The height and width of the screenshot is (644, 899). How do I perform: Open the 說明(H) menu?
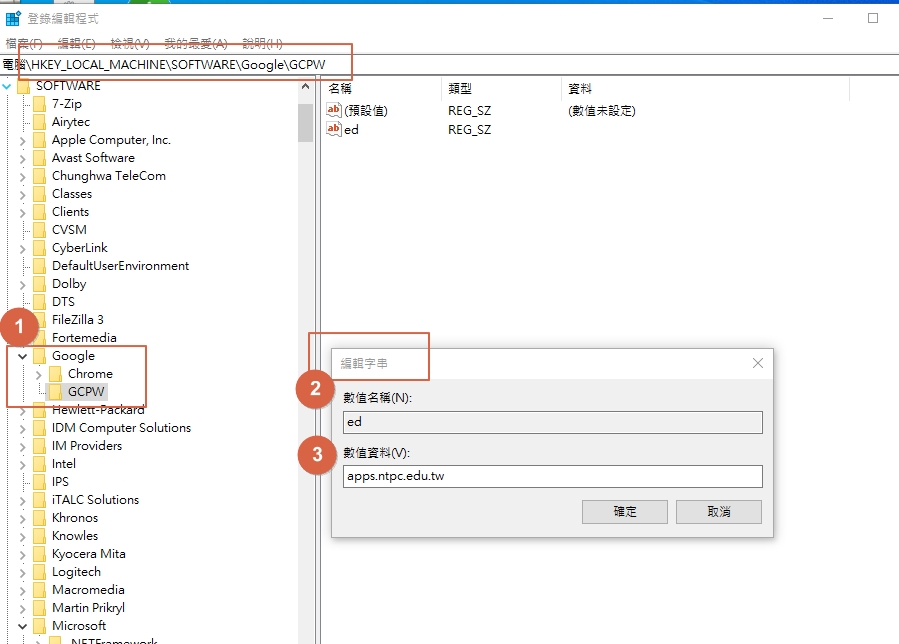coord(263,44)
